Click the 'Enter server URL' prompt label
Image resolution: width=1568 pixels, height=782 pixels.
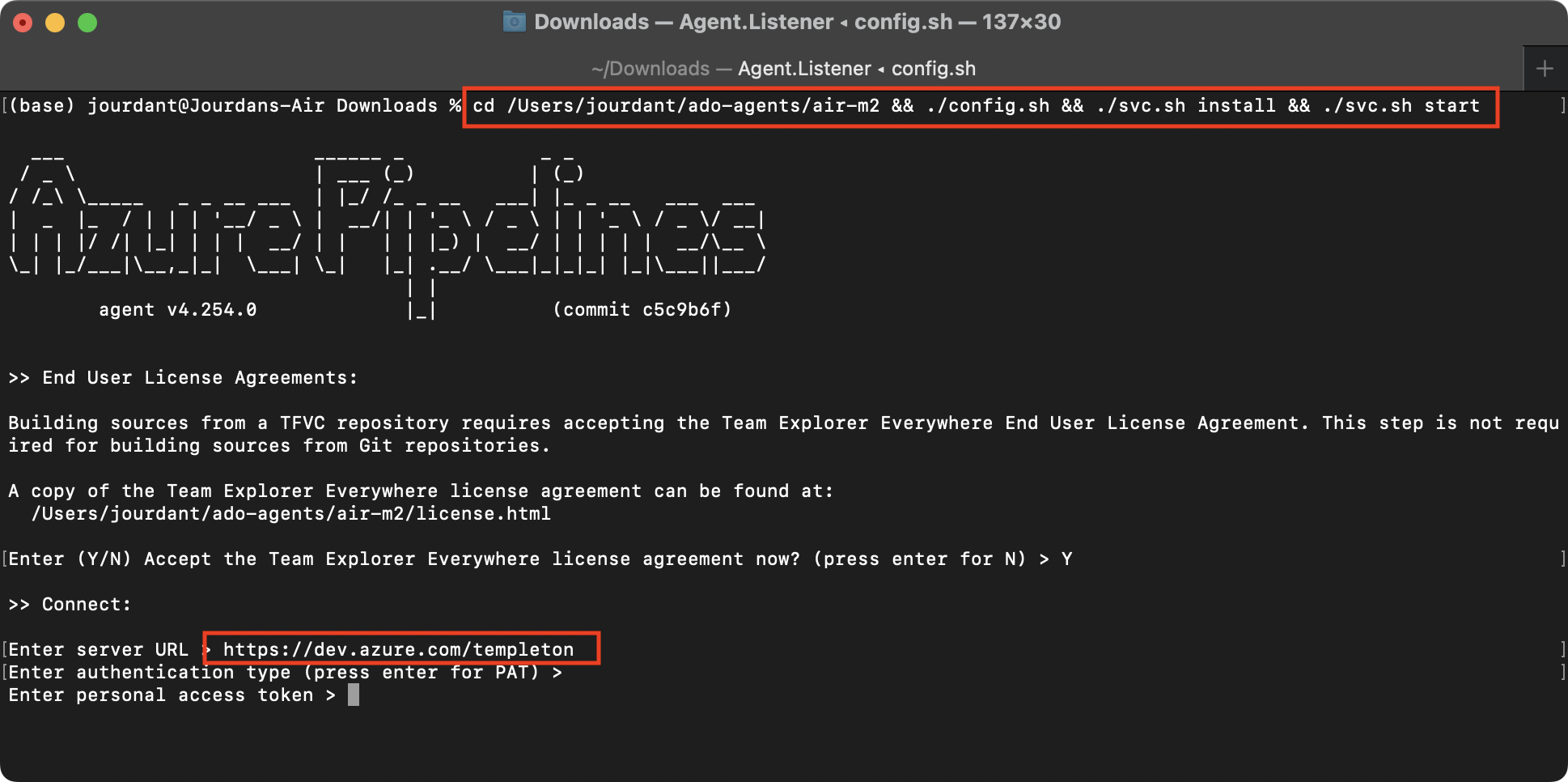[98, 650]
